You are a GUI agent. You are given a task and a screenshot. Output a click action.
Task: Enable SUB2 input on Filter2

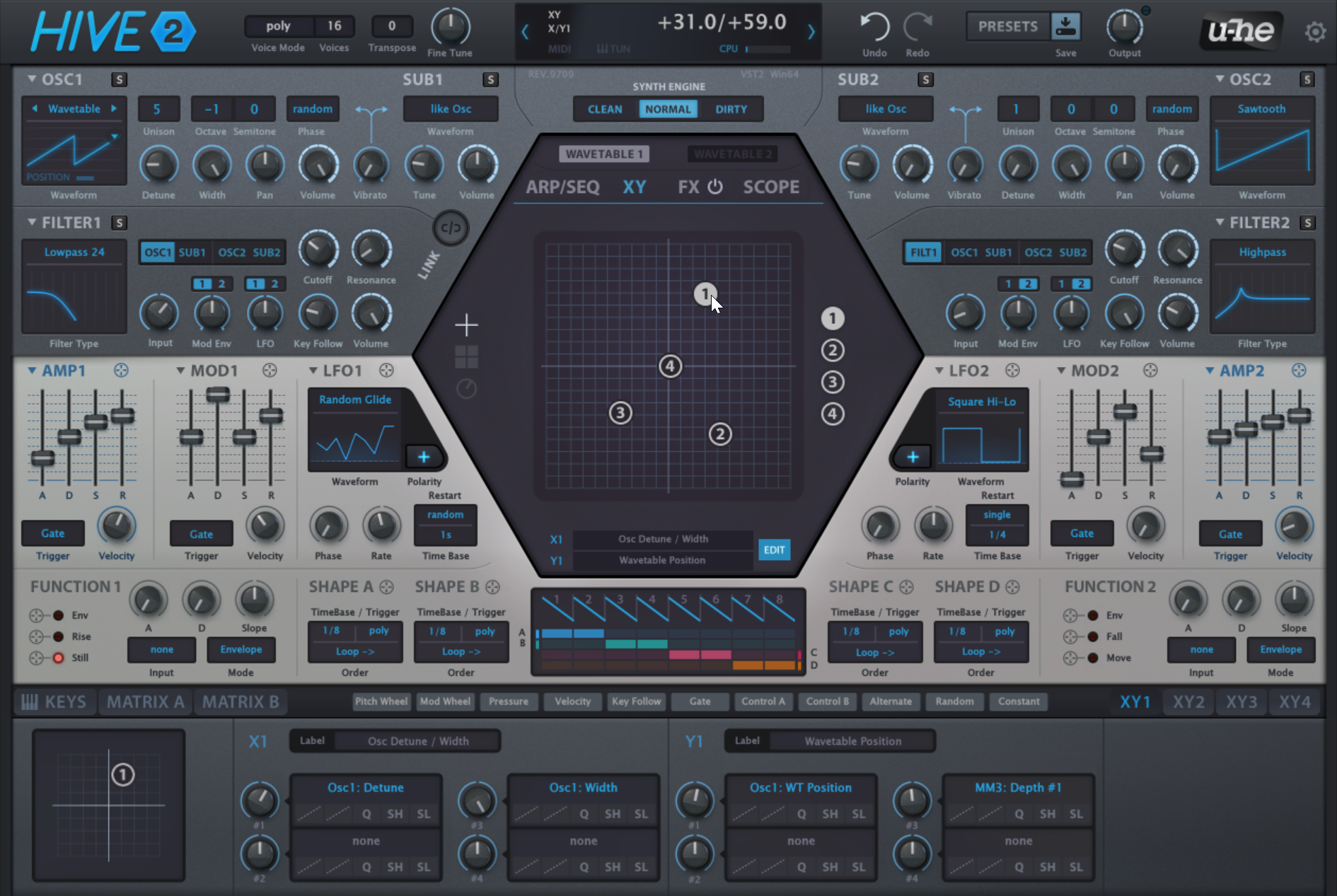pos(1072,252)
